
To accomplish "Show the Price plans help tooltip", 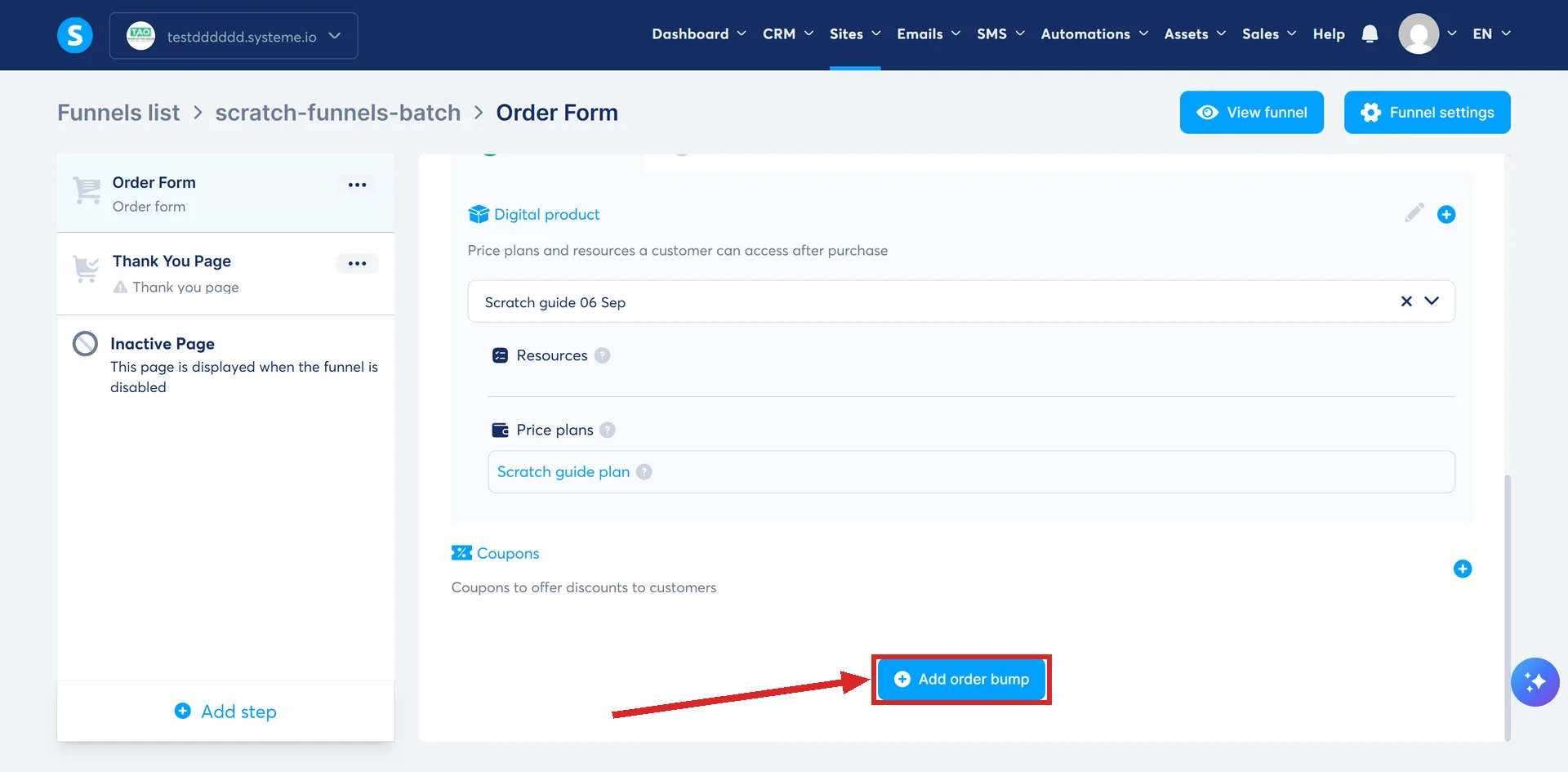I will (608, 430).
